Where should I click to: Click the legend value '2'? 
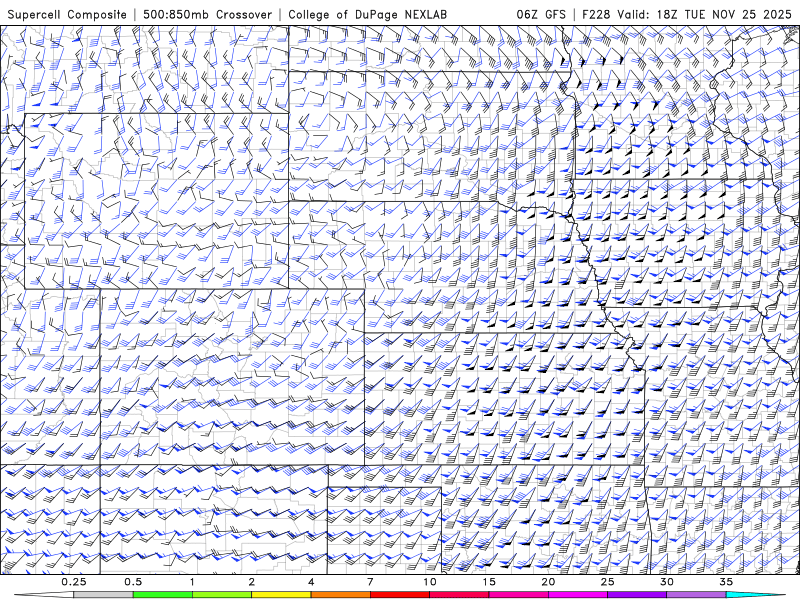click(x=252, y=582)
